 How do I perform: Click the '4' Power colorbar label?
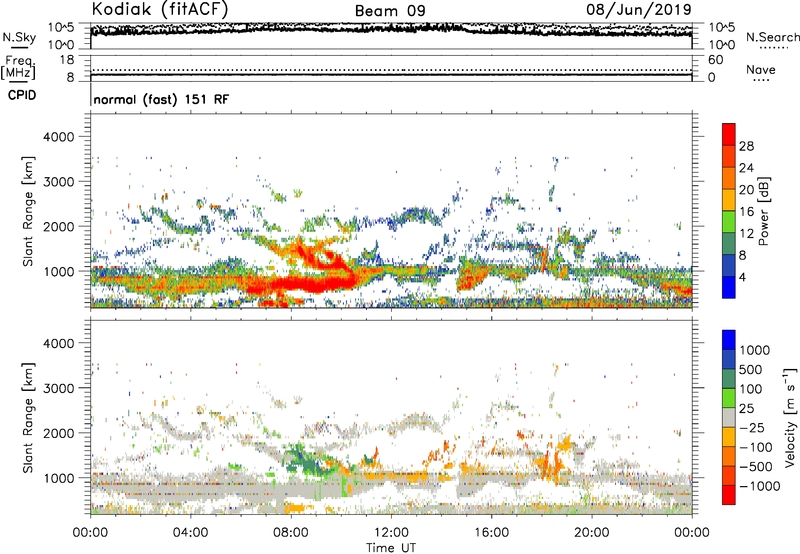[x=742, y=277]
